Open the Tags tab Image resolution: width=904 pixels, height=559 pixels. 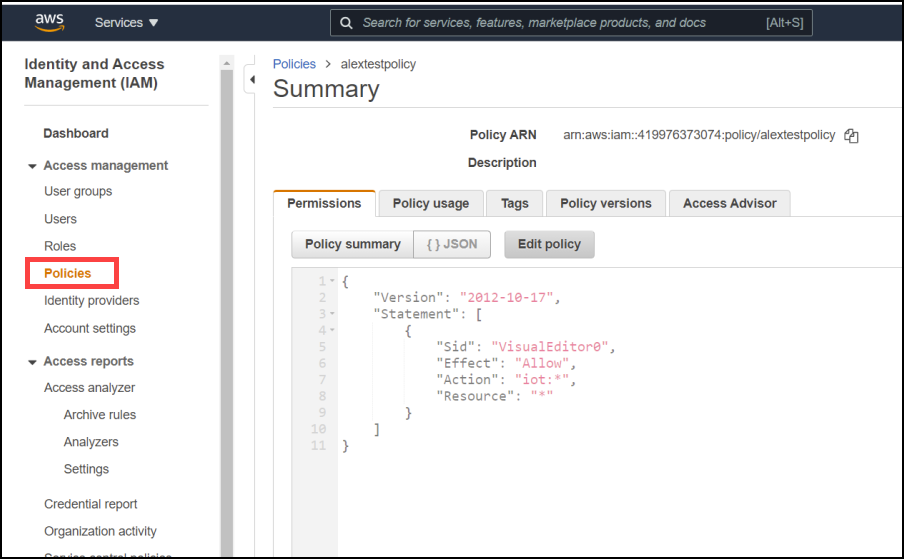(514, 203)
